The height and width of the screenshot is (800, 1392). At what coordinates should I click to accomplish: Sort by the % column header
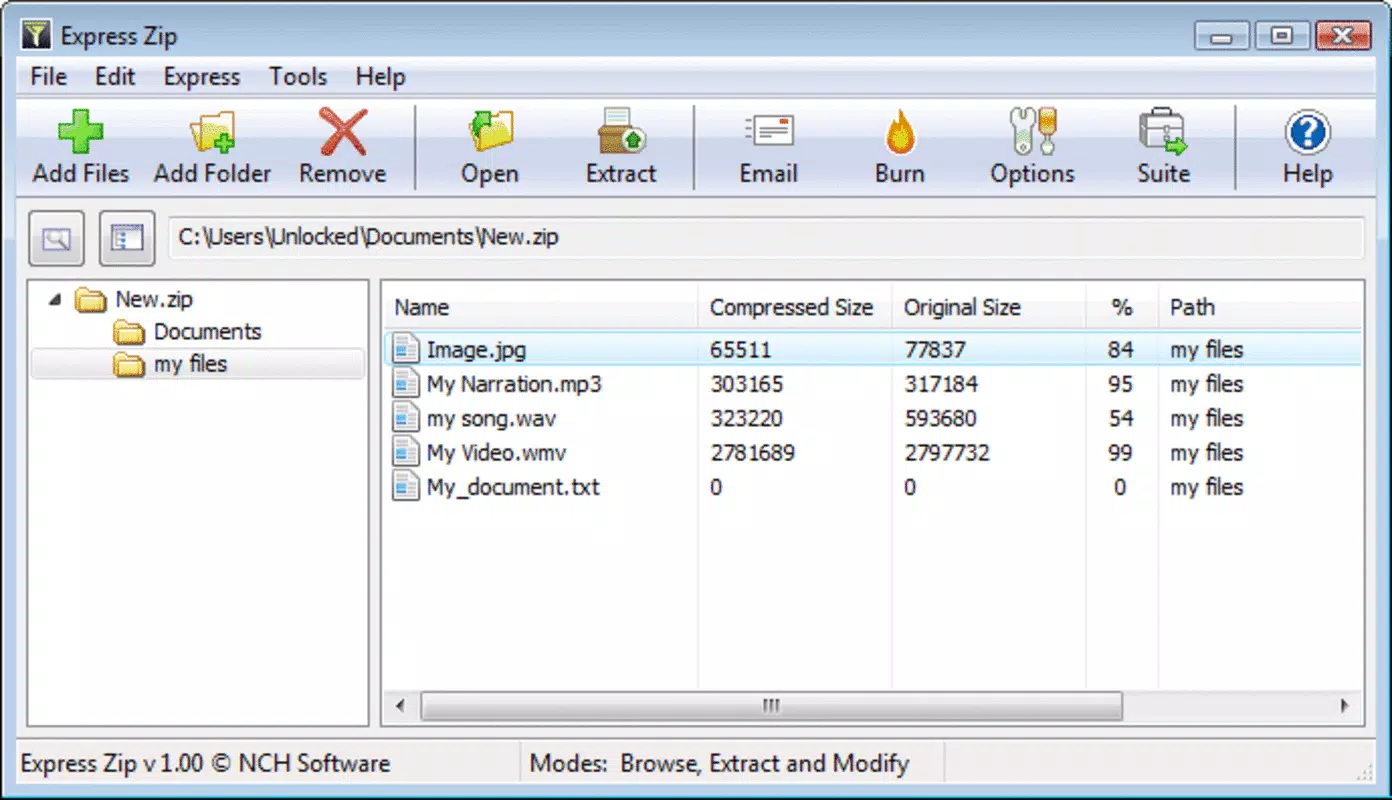click(1121, 307)
